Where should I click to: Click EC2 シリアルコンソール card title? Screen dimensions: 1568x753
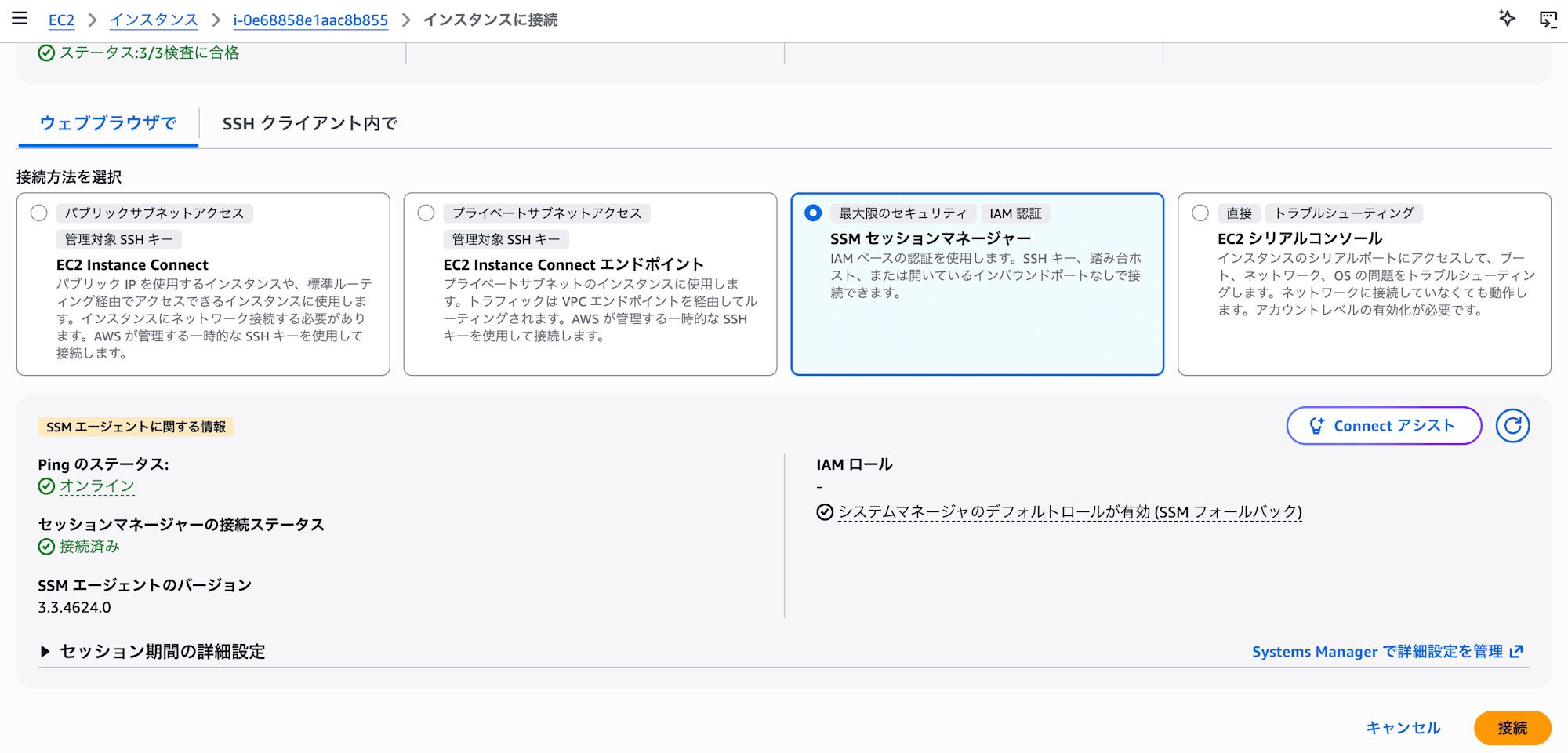coord(1300,238)
